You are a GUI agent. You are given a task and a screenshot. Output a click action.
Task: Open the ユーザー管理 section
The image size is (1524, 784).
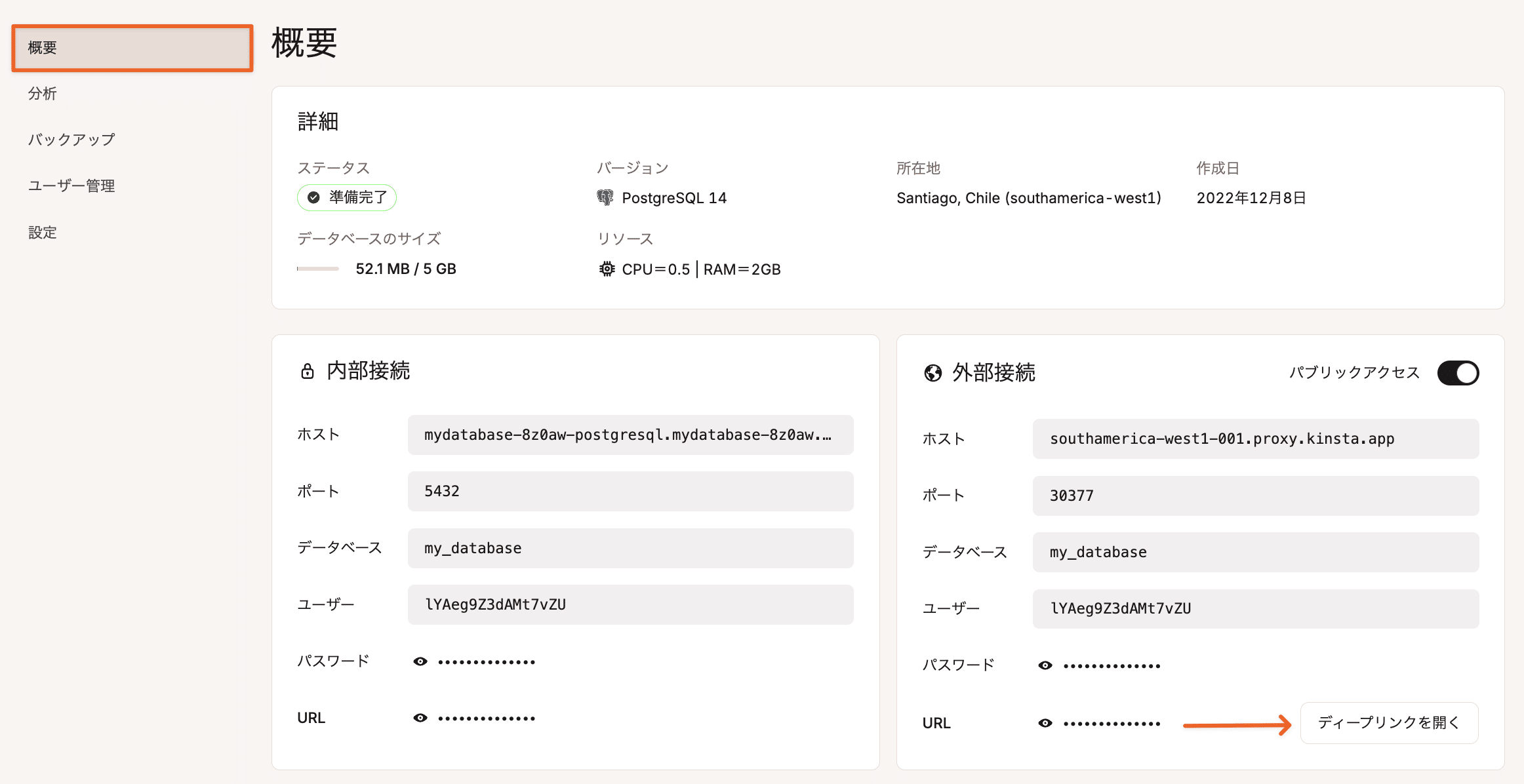[71, 186]
